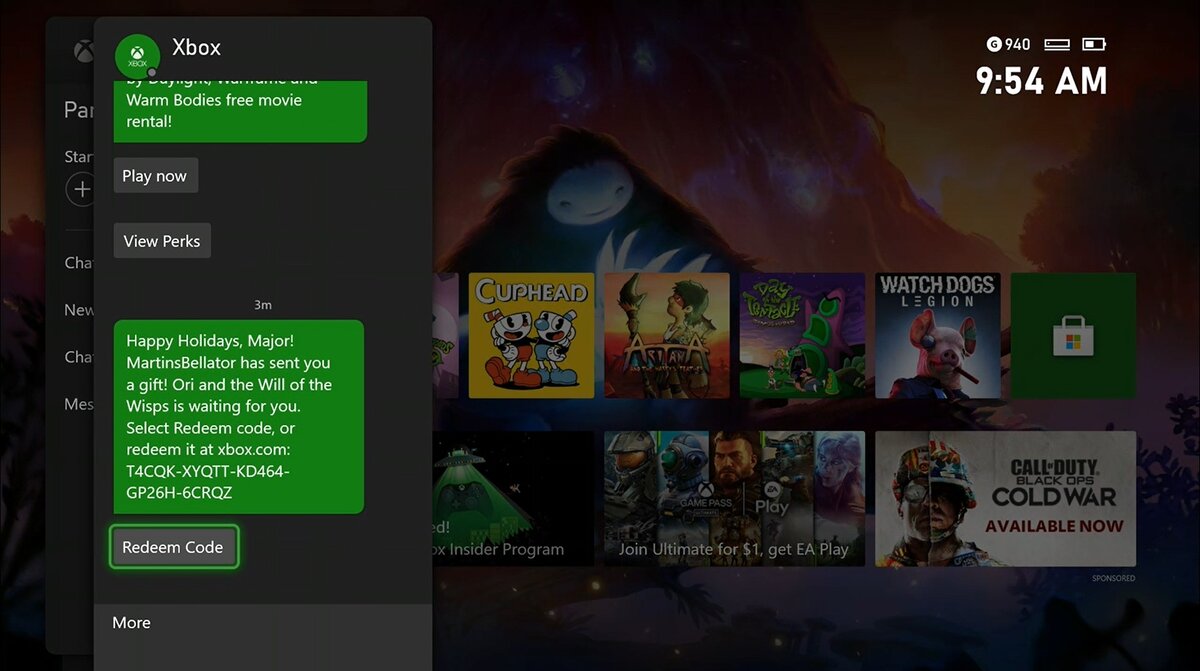Click the plus button in the Parties panel
The height and width of the screenshot is (671, 1200).
coord(81,189)
